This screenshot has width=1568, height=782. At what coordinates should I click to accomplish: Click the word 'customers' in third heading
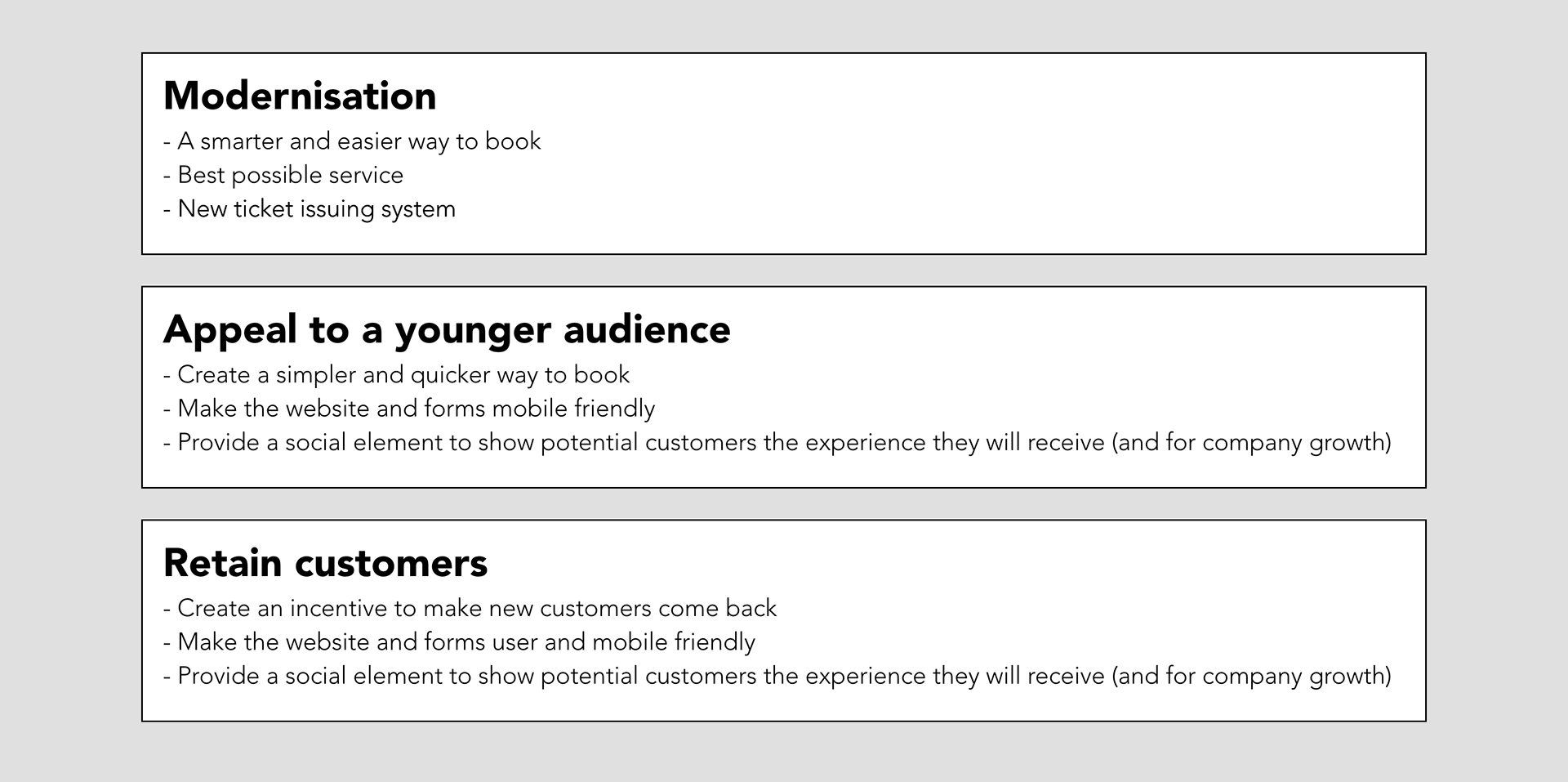[x=390, y=564]
